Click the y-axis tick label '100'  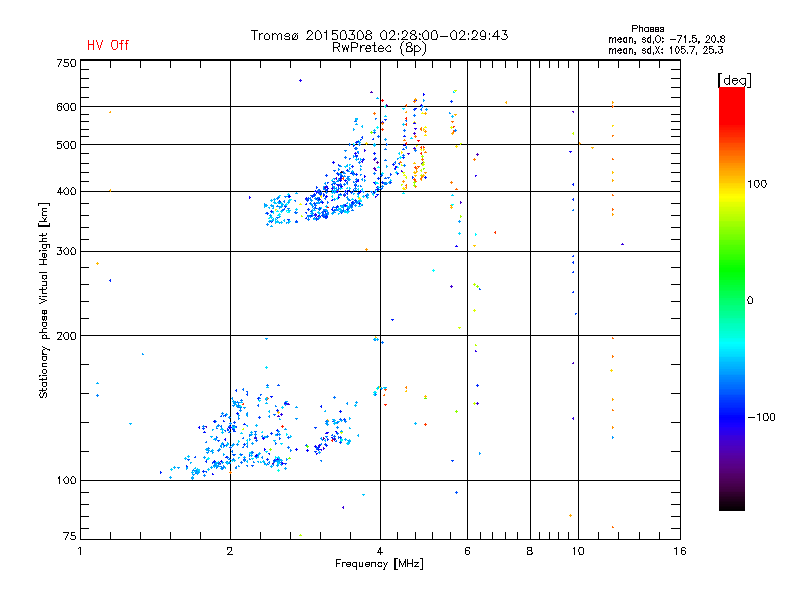pyautogui.click(x=66, y=481)
